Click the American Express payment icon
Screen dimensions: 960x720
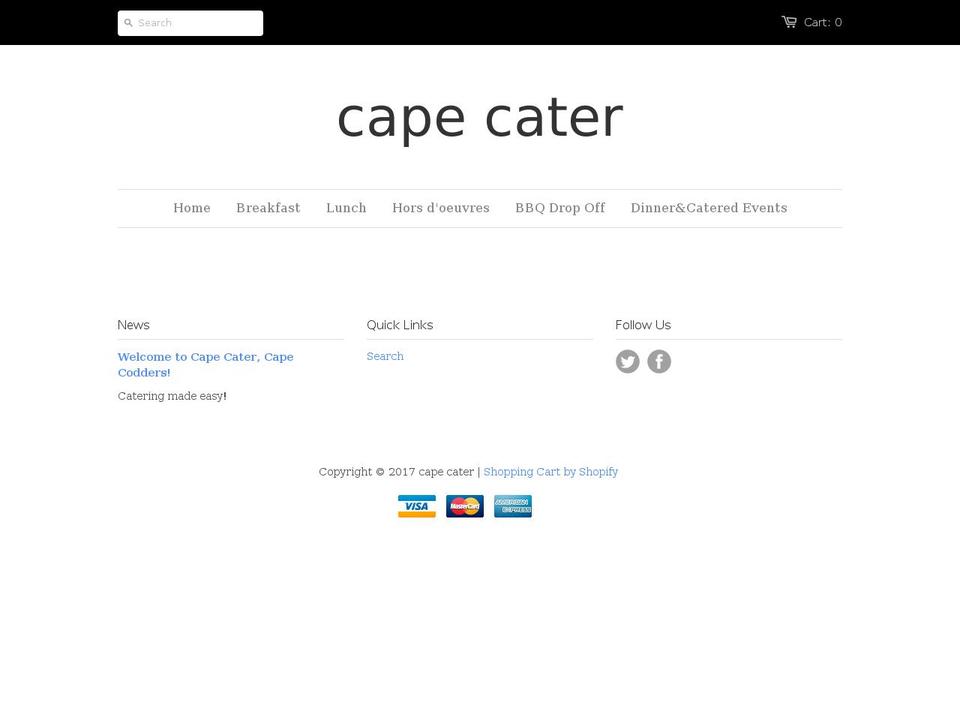513,506
